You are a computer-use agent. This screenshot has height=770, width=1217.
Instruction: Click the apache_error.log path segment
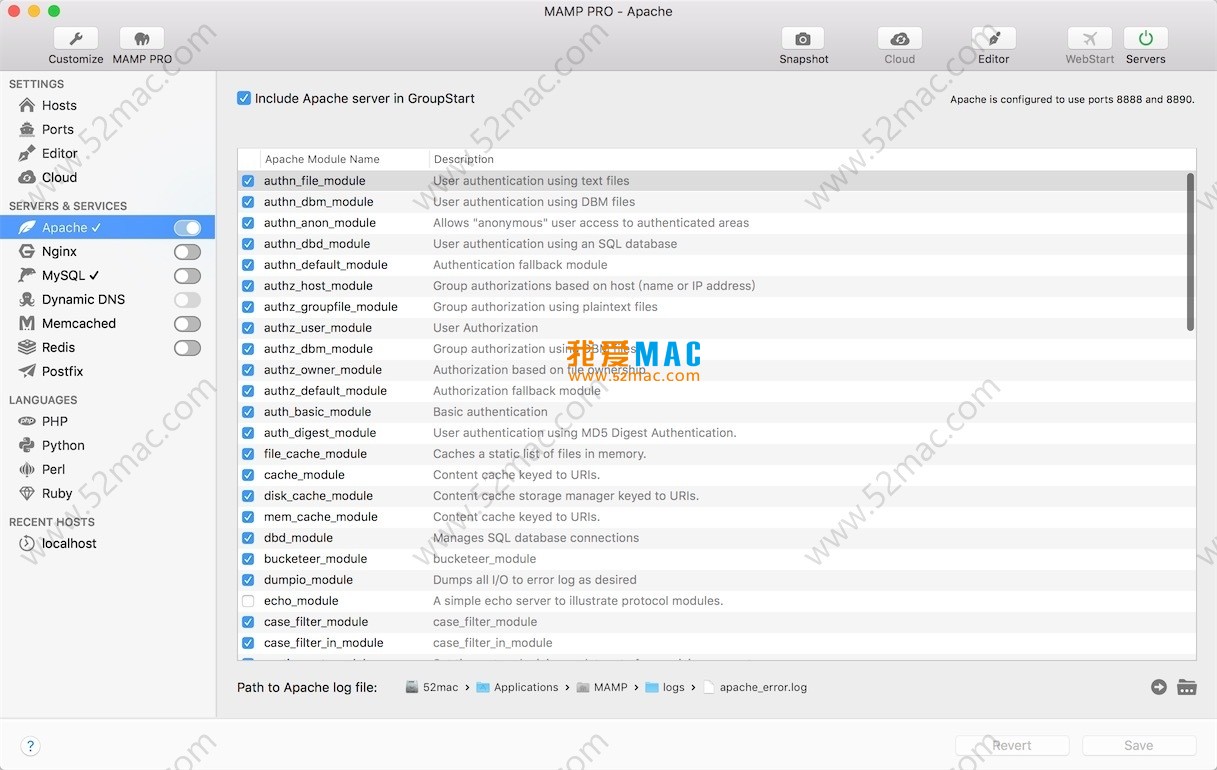click(x=755, y=687)
